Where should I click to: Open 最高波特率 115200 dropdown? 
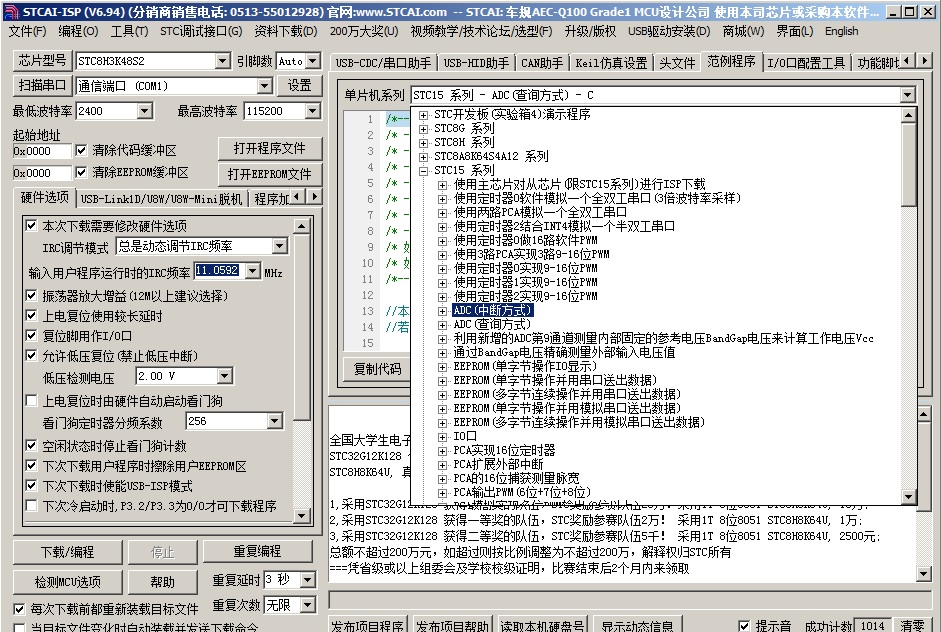coord(312,111)
